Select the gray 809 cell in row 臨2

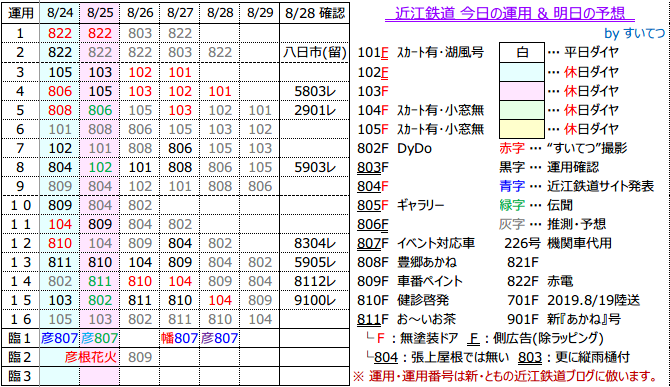tap(140, 357)
